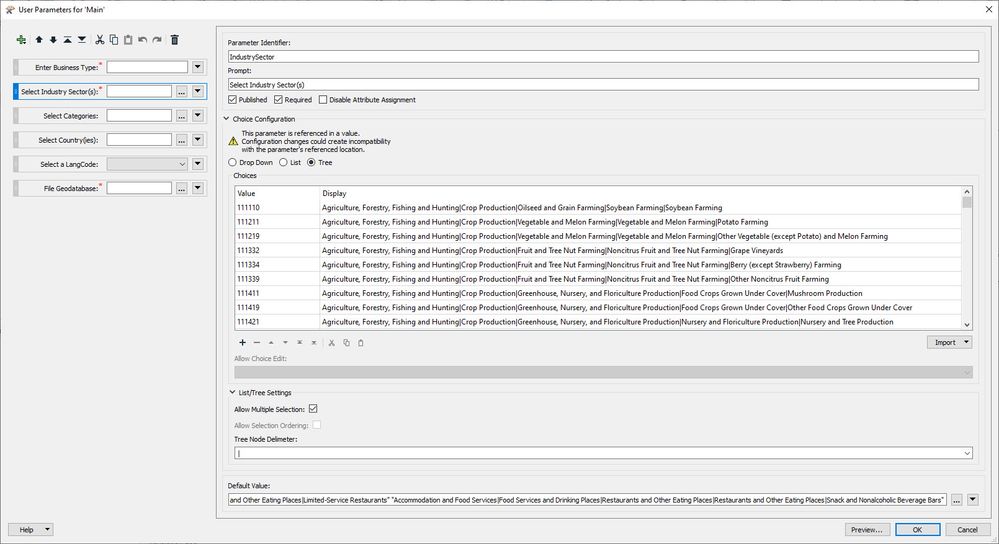Click the Prompt text field
The height and width of the screenshot is (544, 999).
603,85
